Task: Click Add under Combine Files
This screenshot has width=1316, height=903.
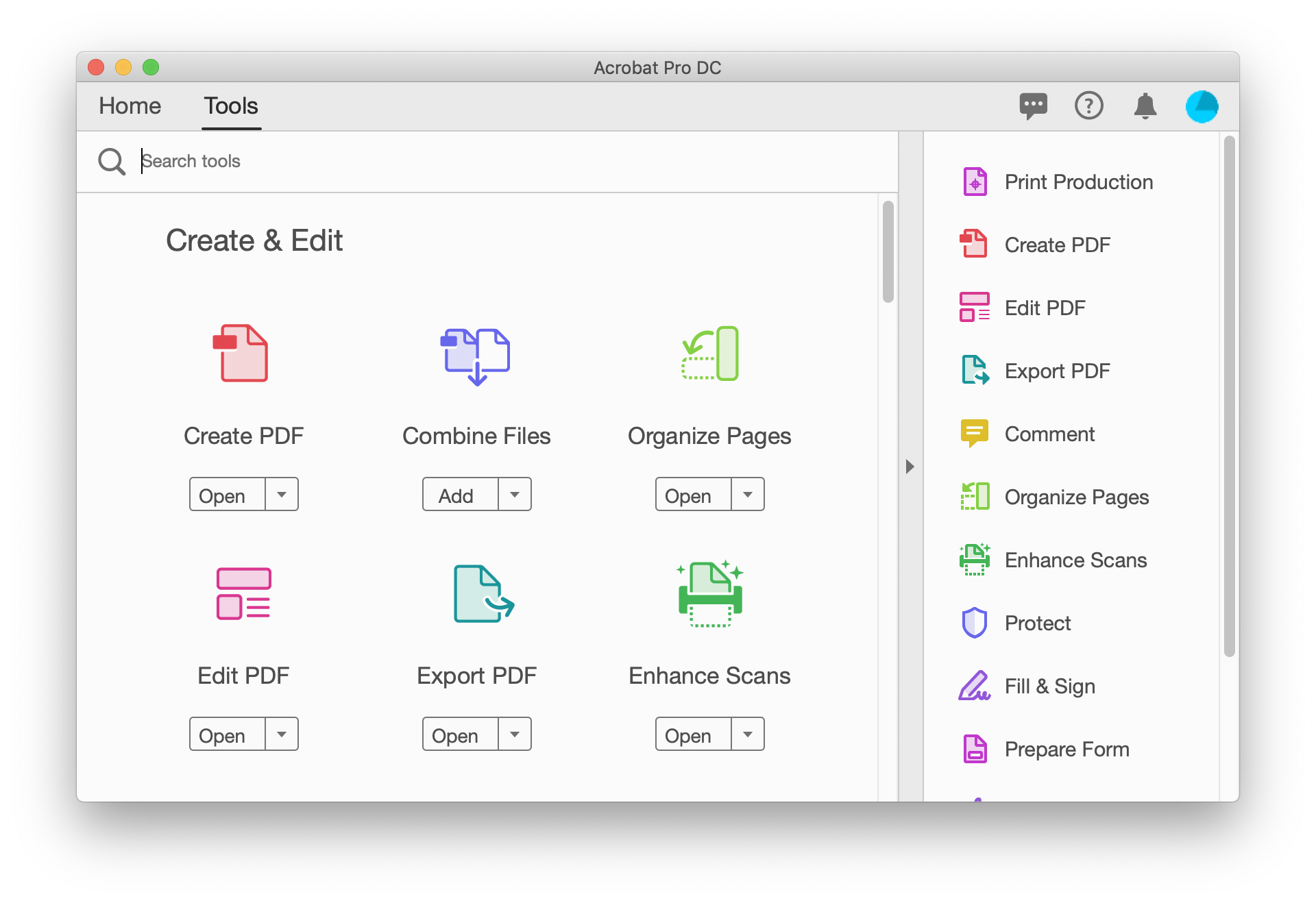Action: (x=460, y=494)
